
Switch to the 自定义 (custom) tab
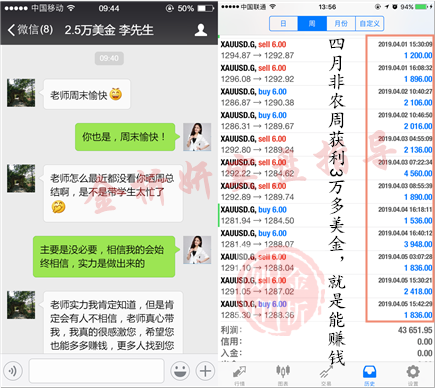tap(370, 24)
